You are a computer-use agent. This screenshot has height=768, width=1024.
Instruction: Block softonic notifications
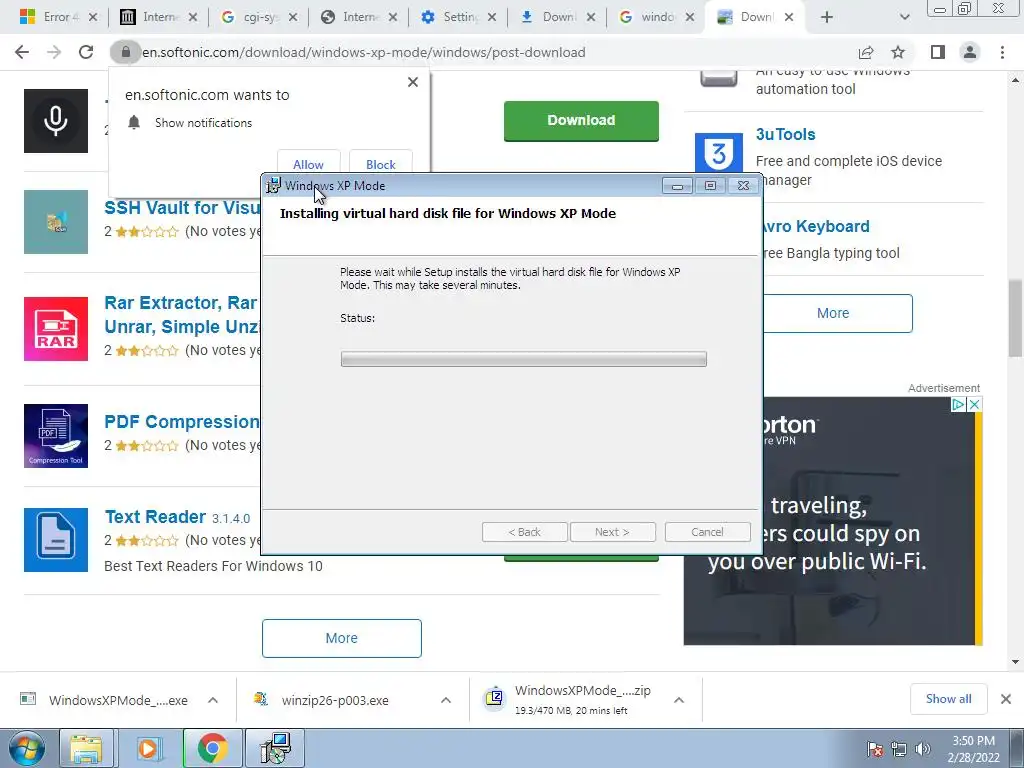tap(381, 165)
